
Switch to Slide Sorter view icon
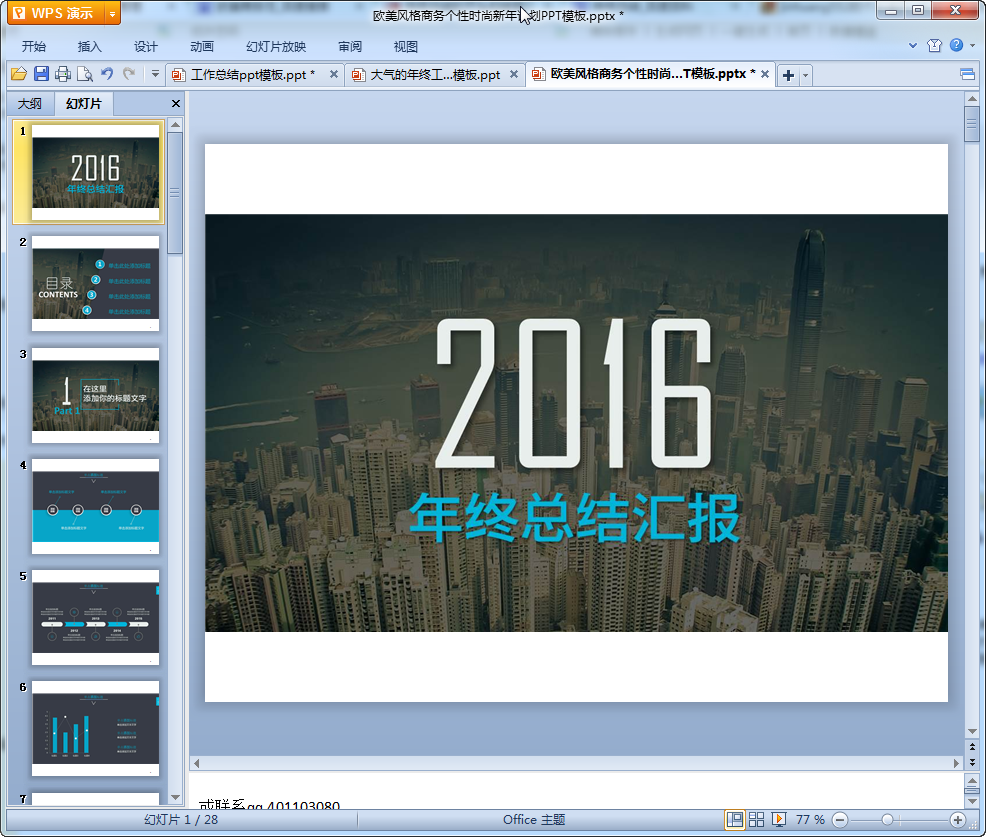tap(756, 819)
